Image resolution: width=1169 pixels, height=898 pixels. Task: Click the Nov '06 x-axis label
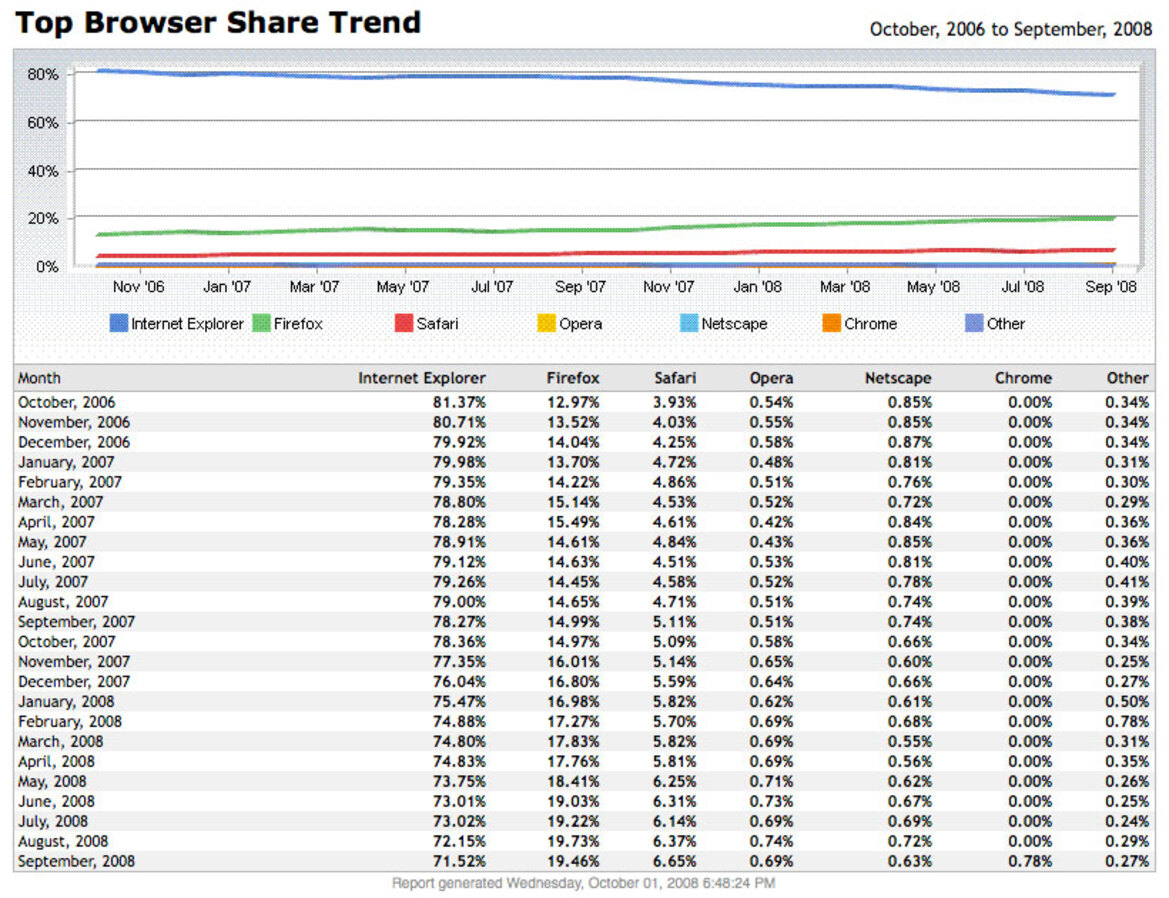pos(139,287)
